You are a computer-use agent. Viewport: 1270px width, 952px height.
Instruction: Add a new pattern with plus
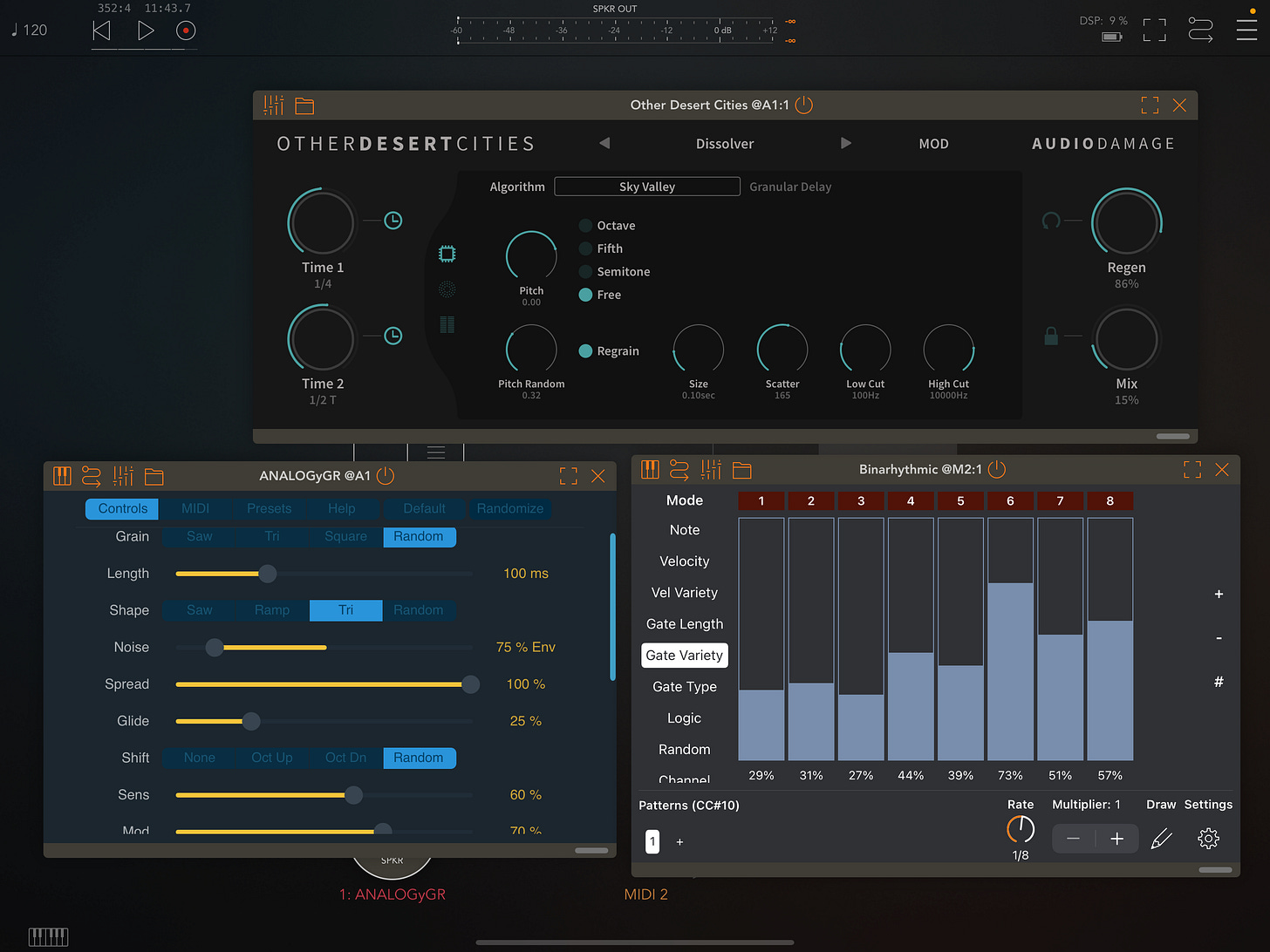679,842
